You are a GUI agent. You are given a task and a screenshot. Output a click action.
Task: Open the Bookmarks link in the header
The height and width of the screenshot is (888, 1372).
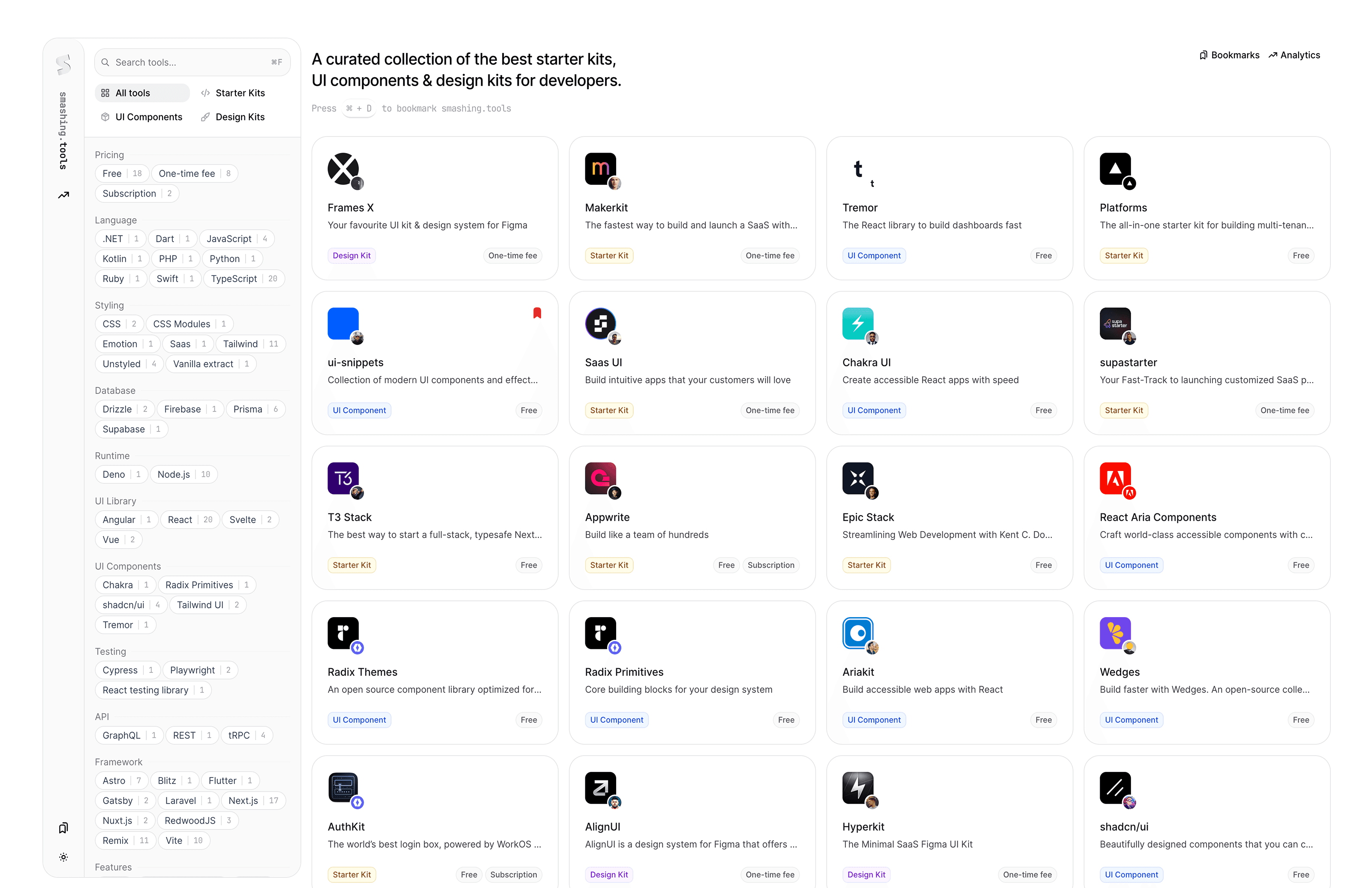pyautogui.click(x=1229, y=55)
